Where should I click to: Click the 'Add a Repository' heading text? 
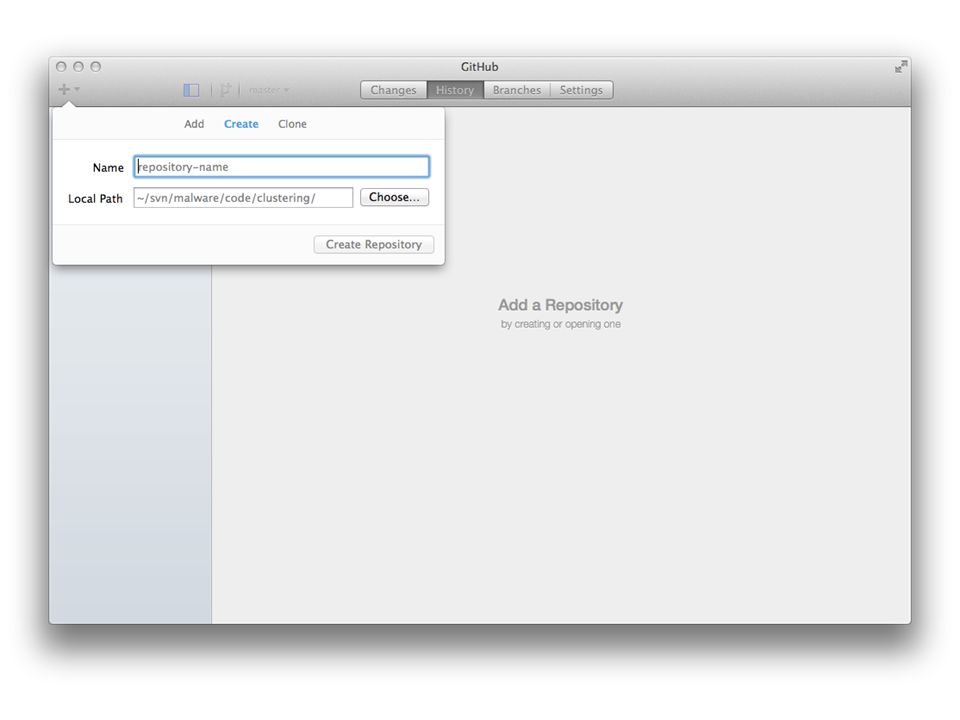click(x=560, y=305)
